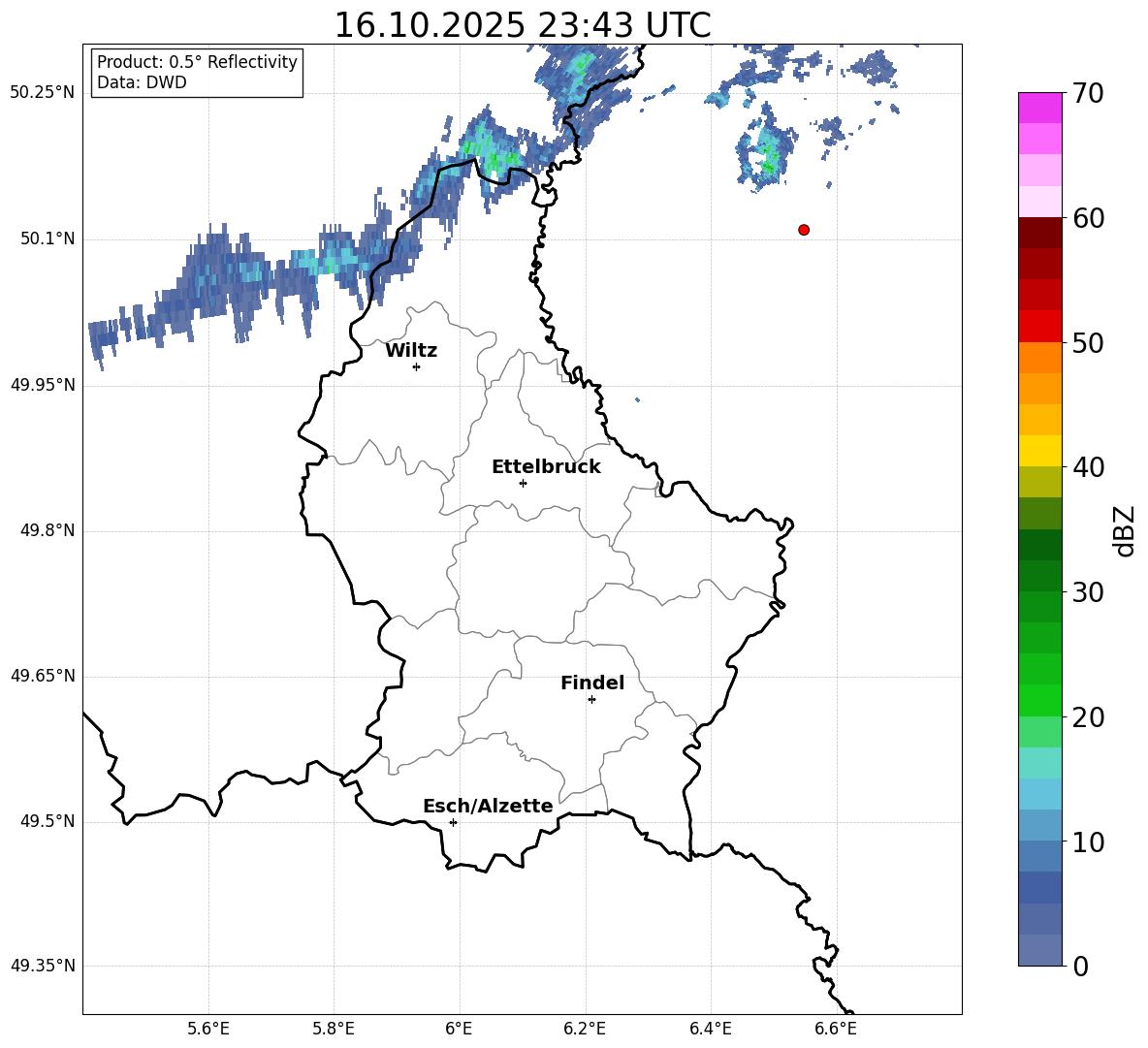This screenshot has height=1048, width=1148.
Task: Click the colorbar tick value 20
Action: pos(1089,717)
